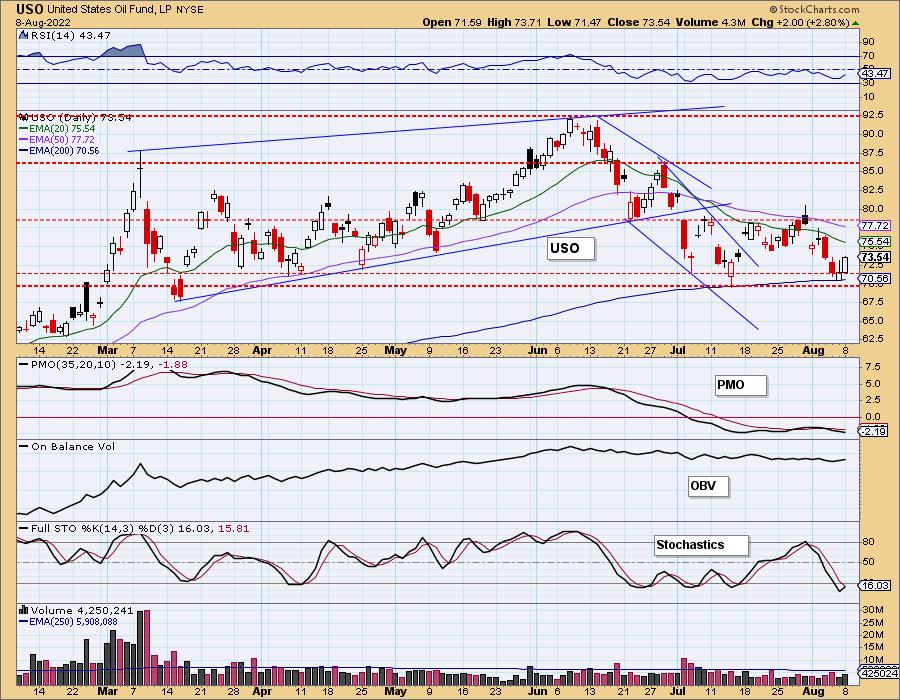The image size is (900, 700).
Task: Click the RSI(14) indicator icon
Action: coord(24,35)
